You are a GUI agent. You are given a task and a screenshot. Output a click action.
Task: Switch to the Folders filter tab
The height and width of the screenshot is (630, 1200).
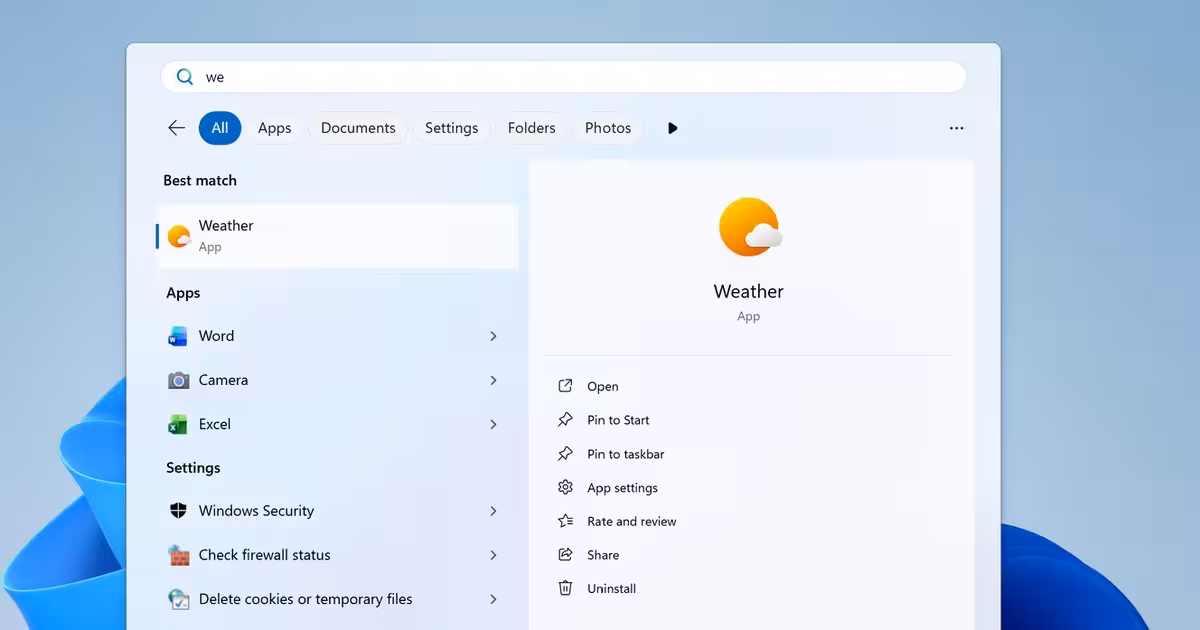[x=531, y=128]
